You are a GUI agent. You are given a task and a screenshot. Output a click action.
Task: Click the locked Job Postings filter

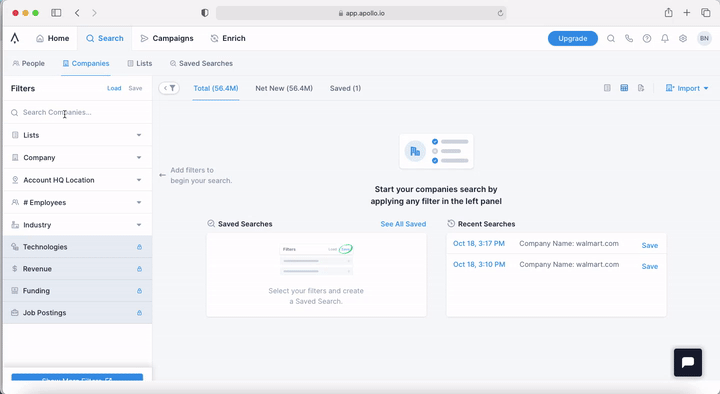tap(77, 313)
